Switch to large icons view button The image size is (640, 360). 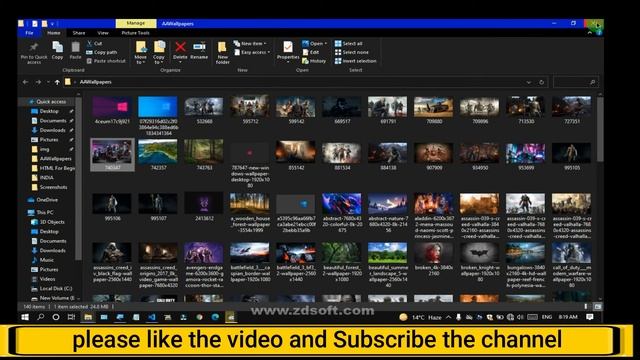pyautogui.click(x=597, y=306)
